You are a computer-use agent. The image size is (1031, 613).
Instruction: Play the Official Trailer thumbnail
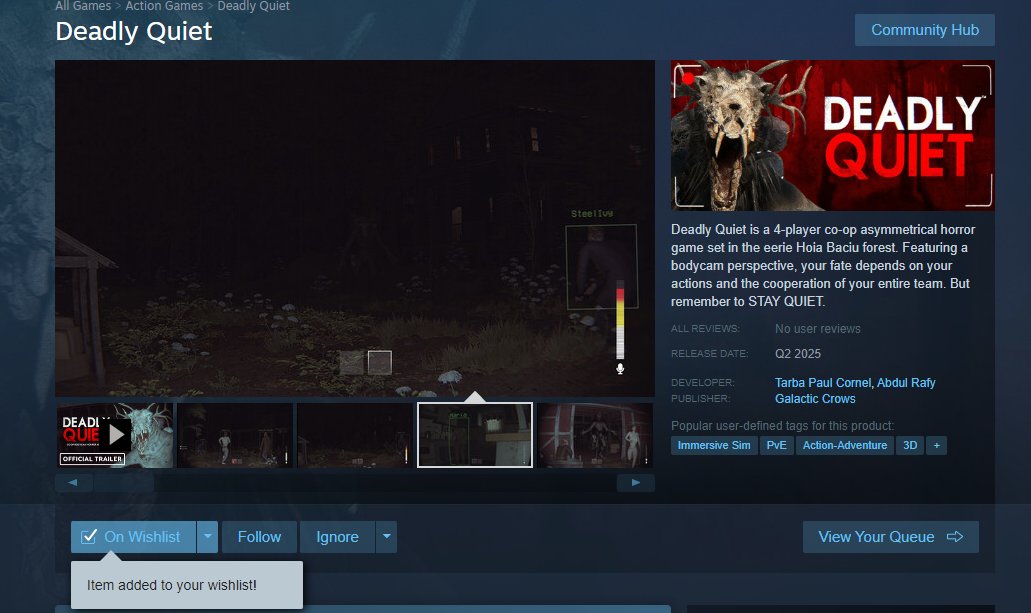click(115, 435)
